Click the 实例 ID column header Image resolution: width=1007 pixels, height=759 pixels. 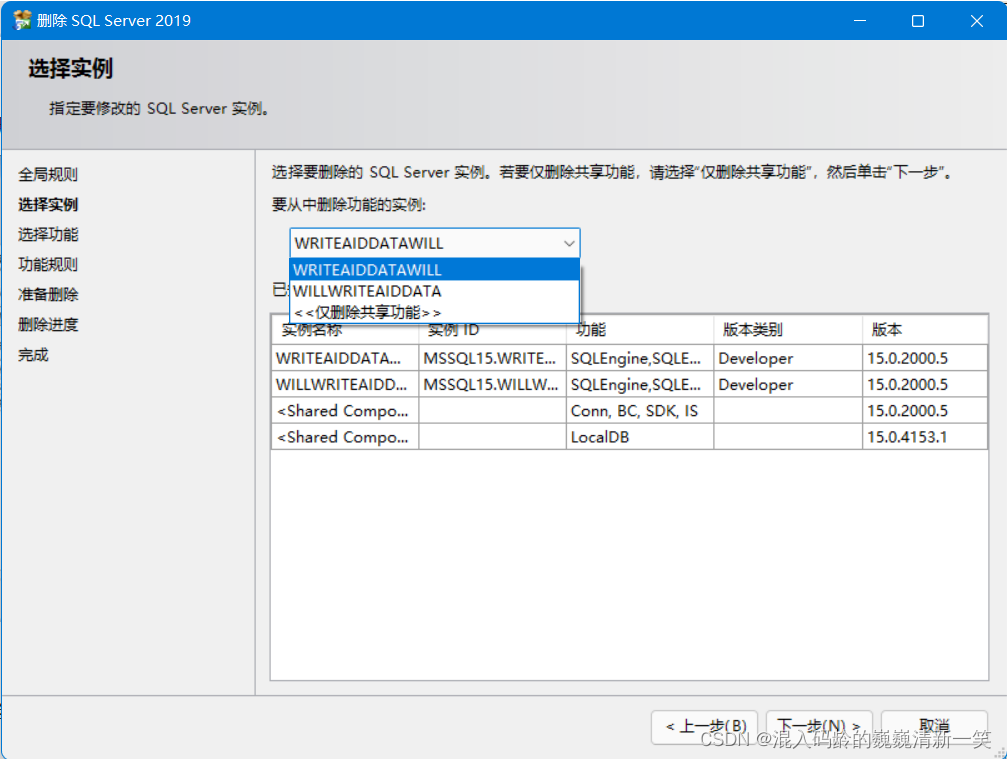coord(492,330)
